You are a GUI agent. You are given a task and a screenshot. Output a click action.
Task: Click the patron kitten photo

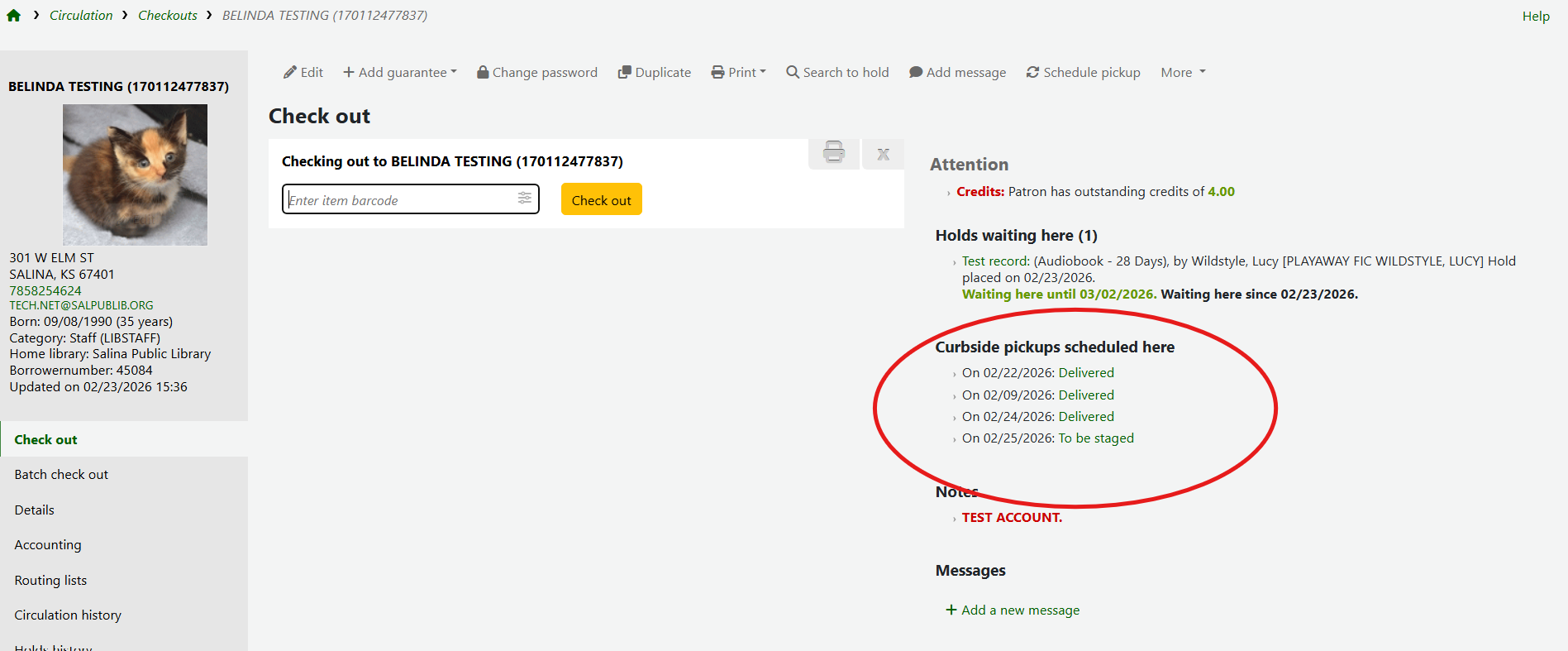tap(135, 175)
